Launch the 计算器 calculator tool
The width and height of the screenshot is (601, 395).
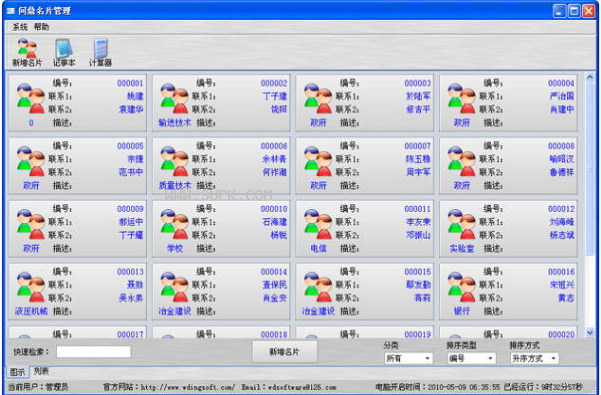pyautogui.click(x=100, y=52)
